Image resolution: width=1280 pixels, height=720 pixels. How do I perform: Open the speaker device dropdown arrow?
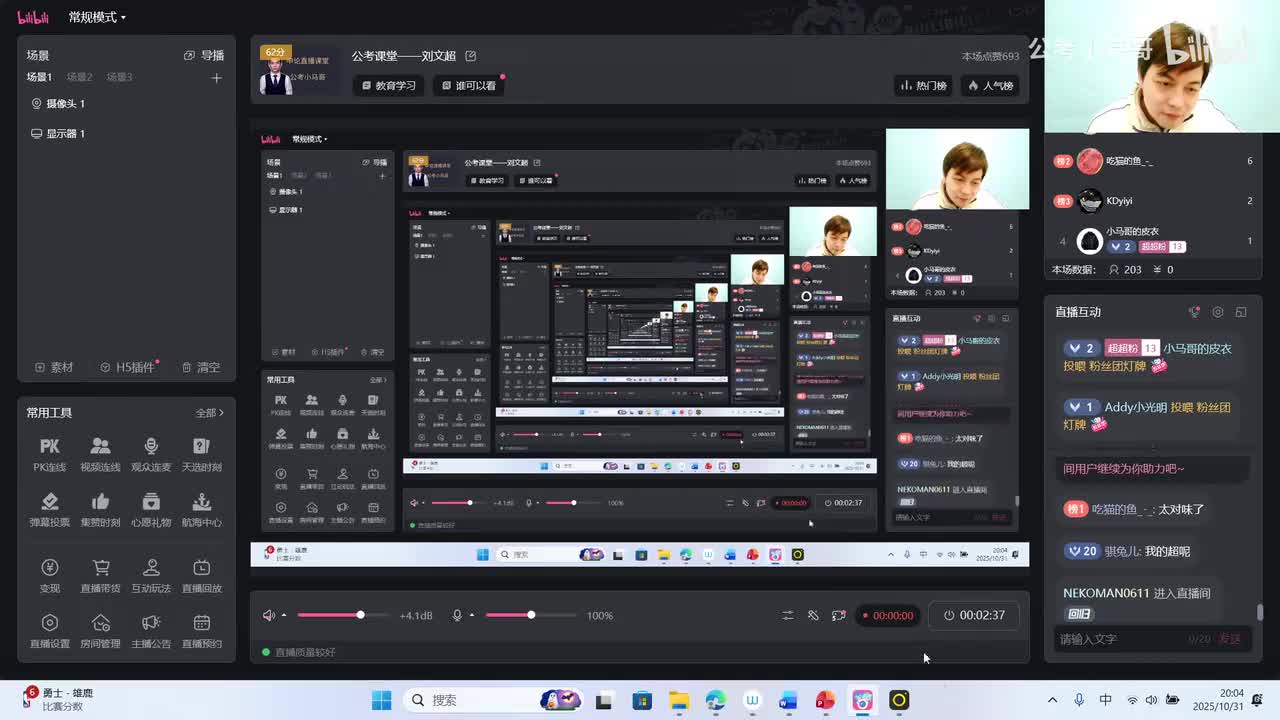click(x=284, y=615)
